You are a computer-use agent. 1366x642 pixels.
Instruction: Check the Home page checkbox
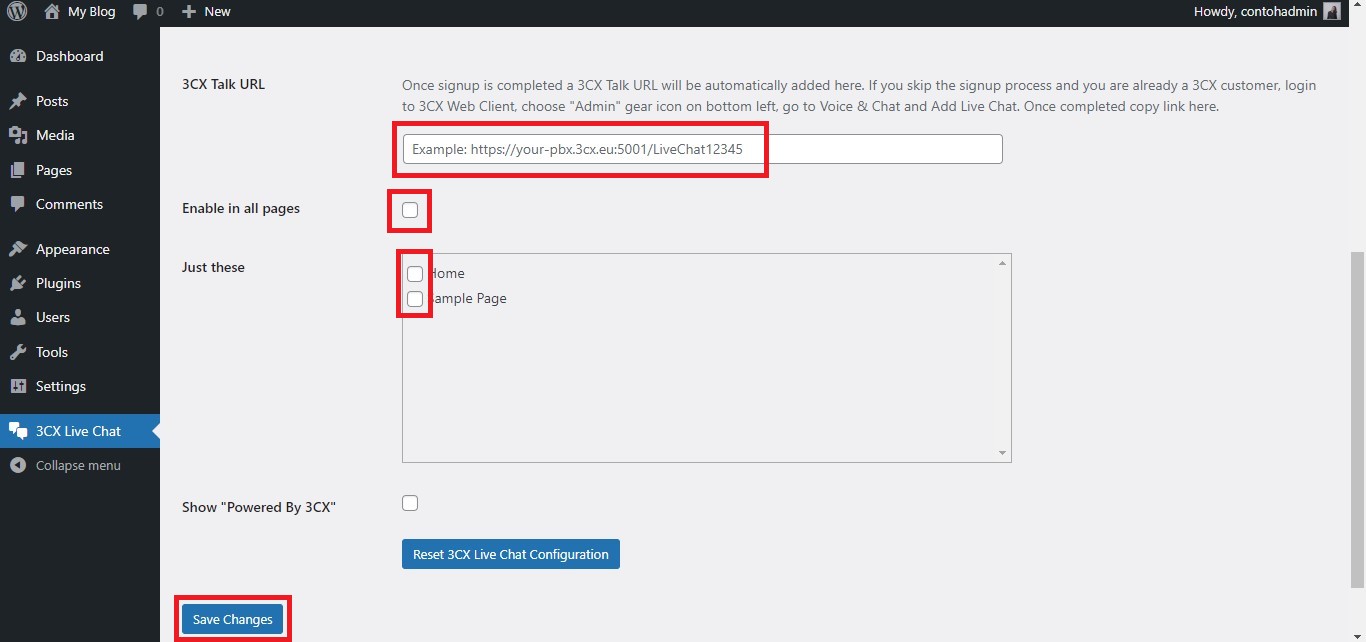coord(415,274)
